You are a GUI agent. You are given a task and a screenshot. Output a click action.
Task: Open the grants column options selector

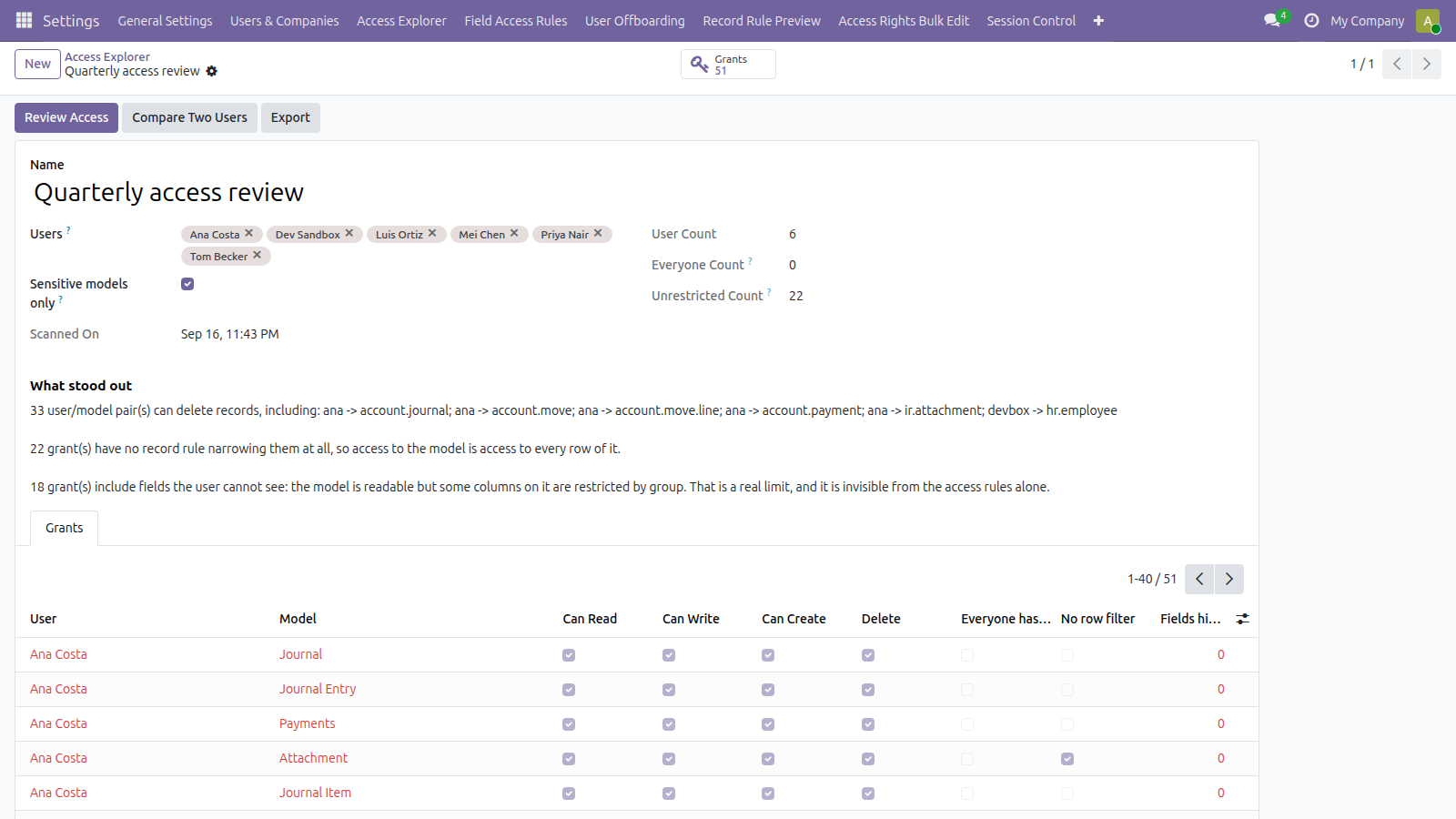(x=1242, y=619)
